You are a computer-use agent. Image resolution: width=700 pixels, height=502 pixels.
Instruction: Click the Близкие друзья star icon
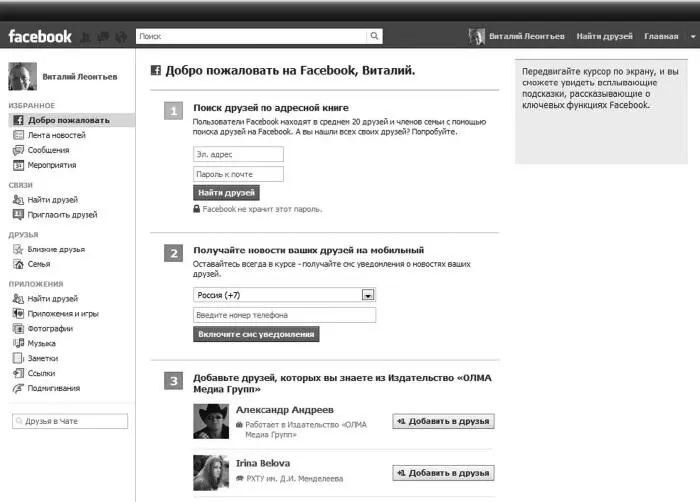coord(18,249)
